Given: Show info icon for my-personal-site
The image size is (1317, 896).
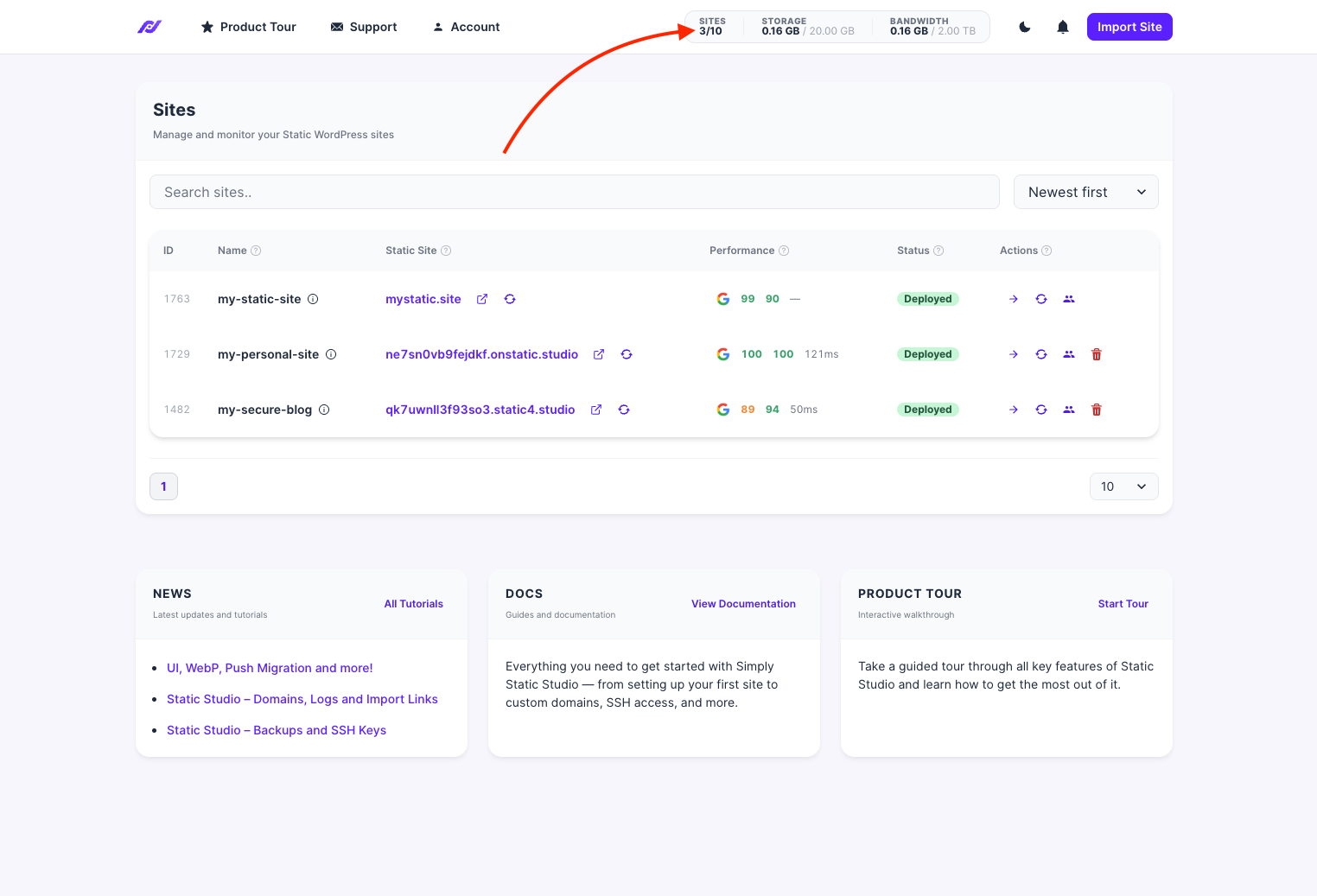Looking at the screenshot, I should [x=331, y=354].
